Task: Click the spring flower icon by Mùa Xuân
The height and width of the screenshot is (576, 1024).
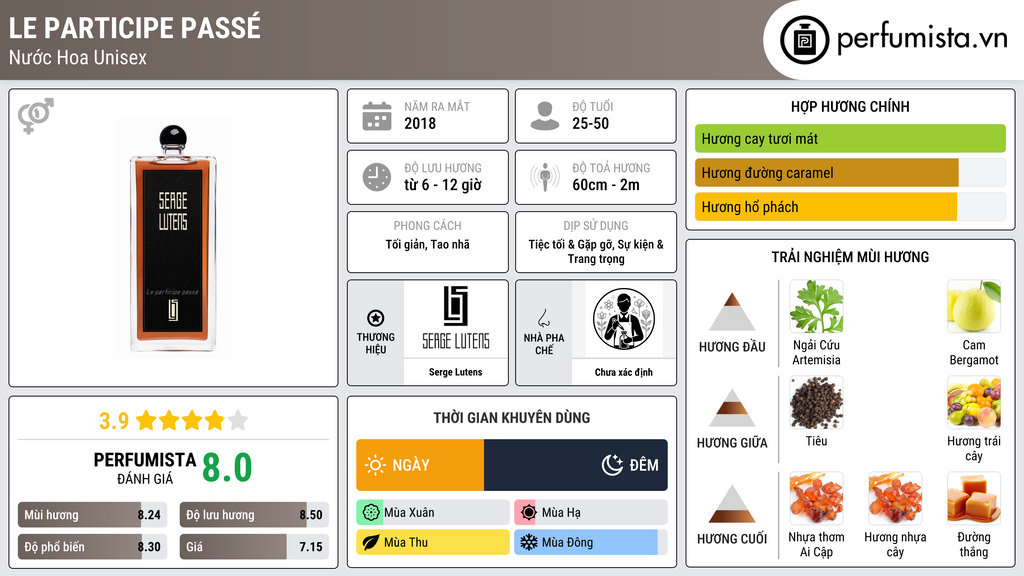Action: click(370, 513)
